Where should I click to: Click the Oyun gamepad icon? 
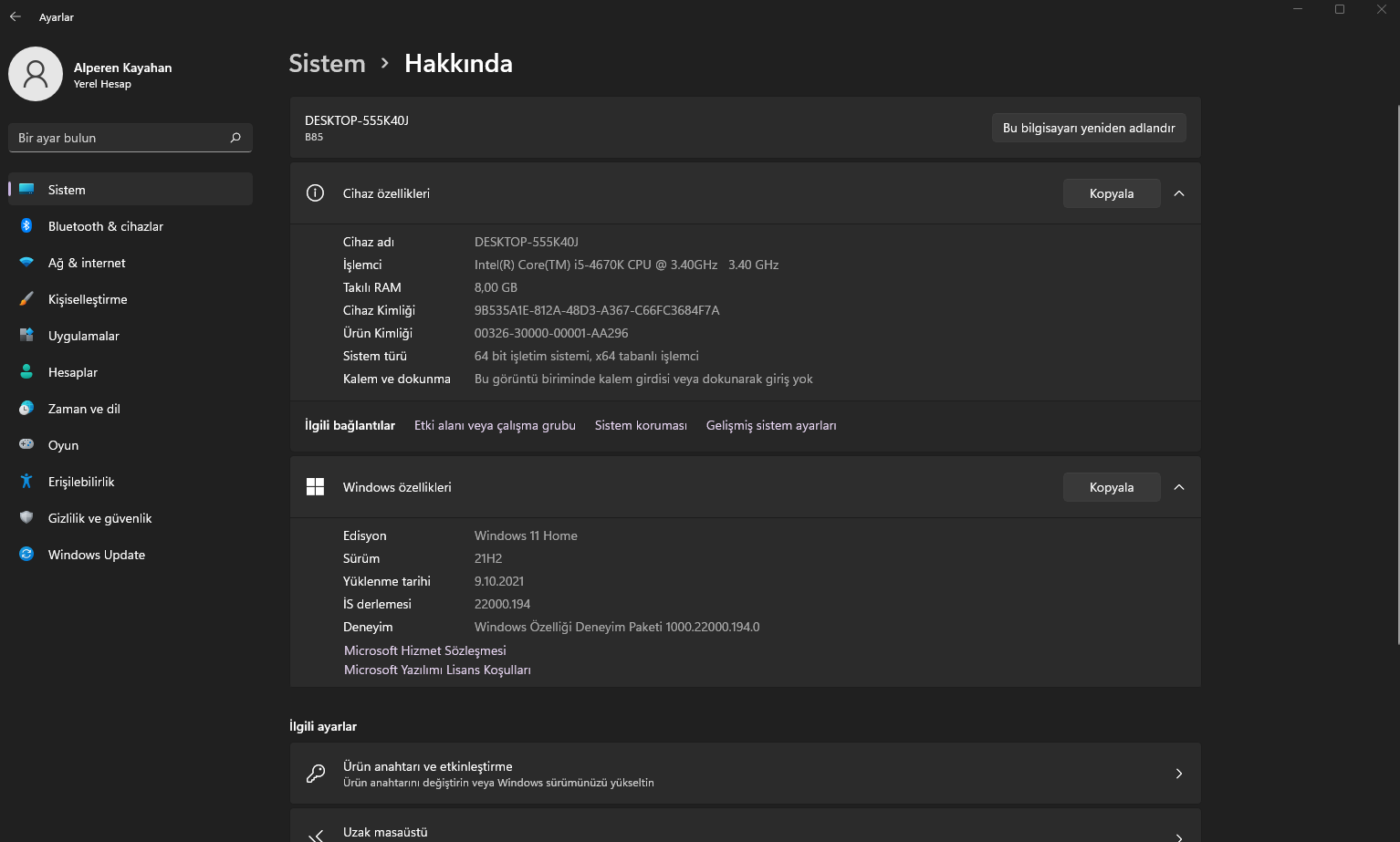[27, 445]
